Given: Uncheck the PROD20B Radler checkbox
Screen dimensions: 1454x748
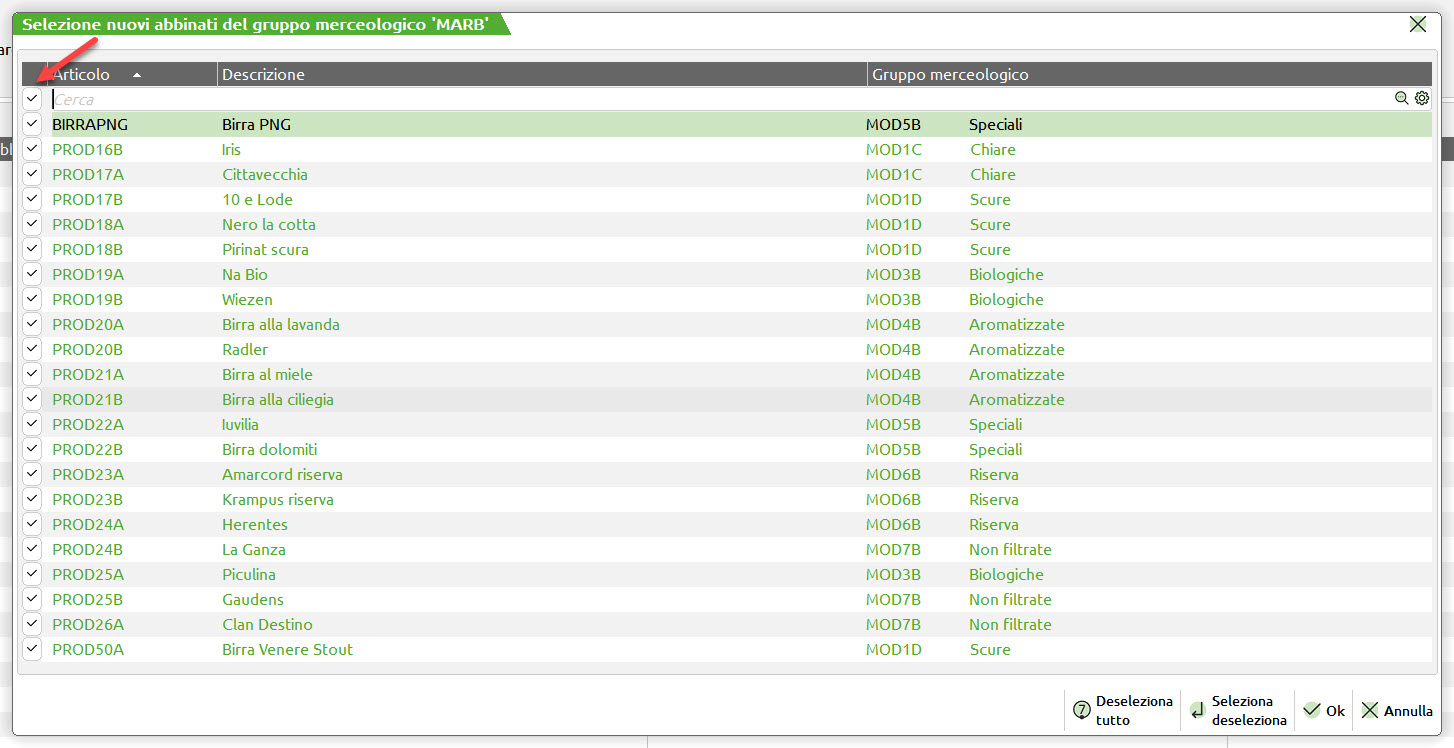Looking at the screenshot, I should pos(32,349).
